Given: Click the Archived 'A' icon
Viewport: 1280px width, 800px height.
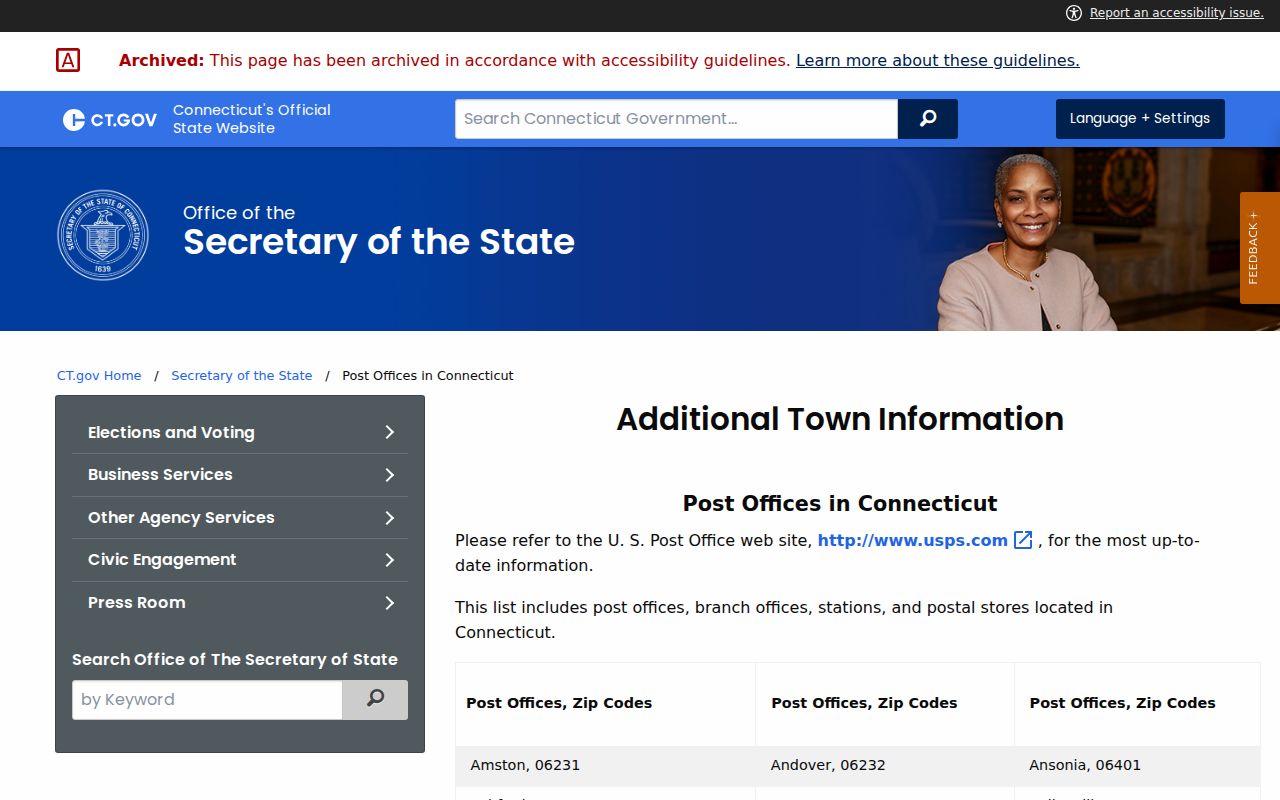Looking at the screenshot, I should tap(68, 60).
